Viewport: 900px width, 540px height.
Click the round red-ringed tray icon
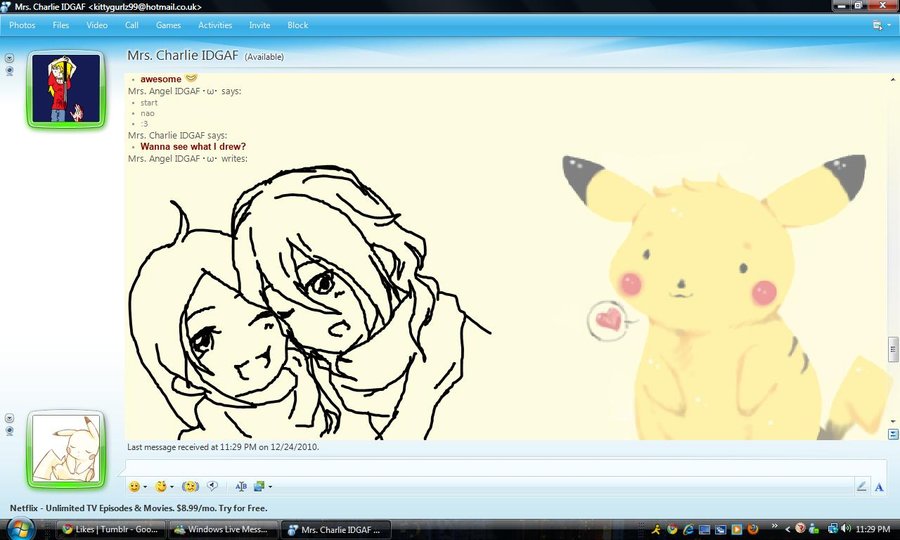(x=800, y=528)
